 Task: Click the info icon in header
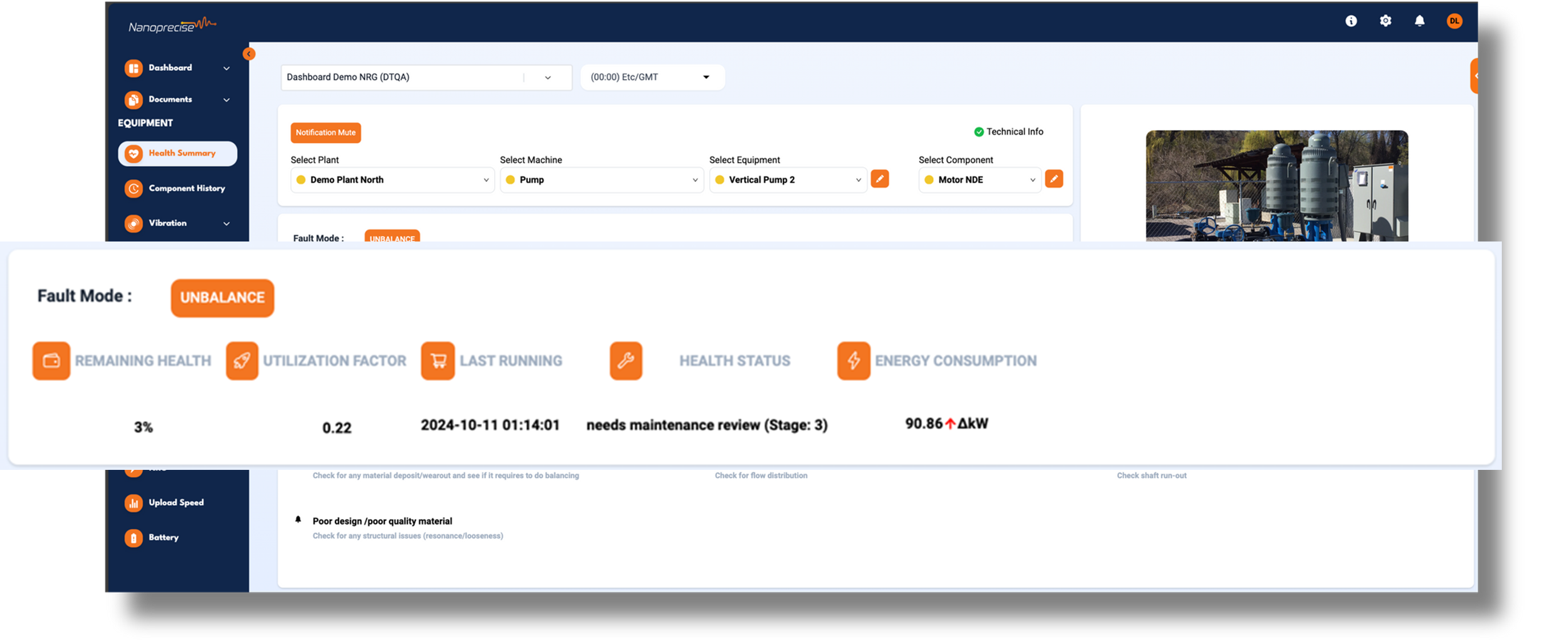[1351, 21]
